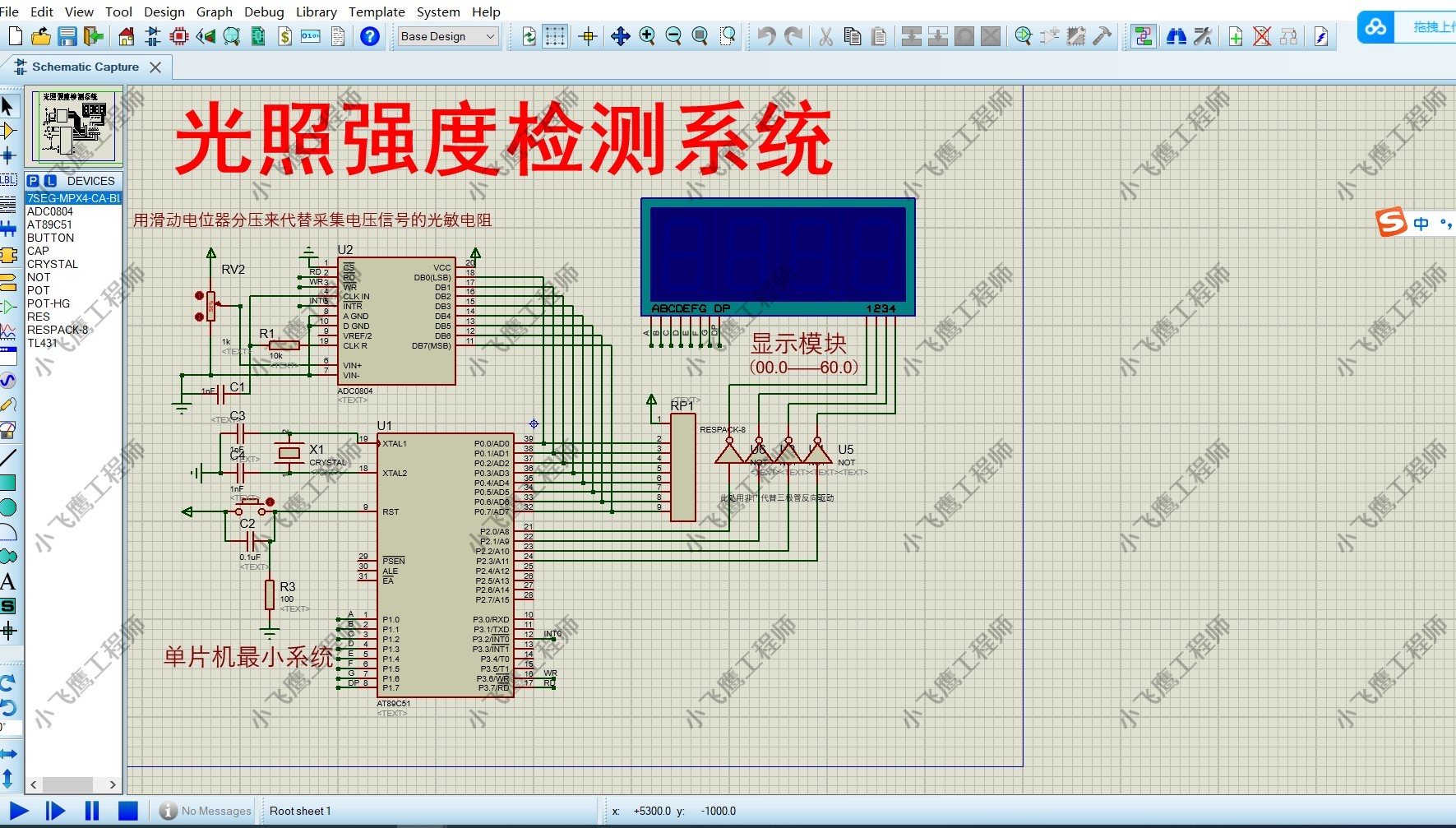Click the Pick parts from libraries icon
Image resolution: width=1456 pixels, height=828 pixels.
tap(1024, 36)
